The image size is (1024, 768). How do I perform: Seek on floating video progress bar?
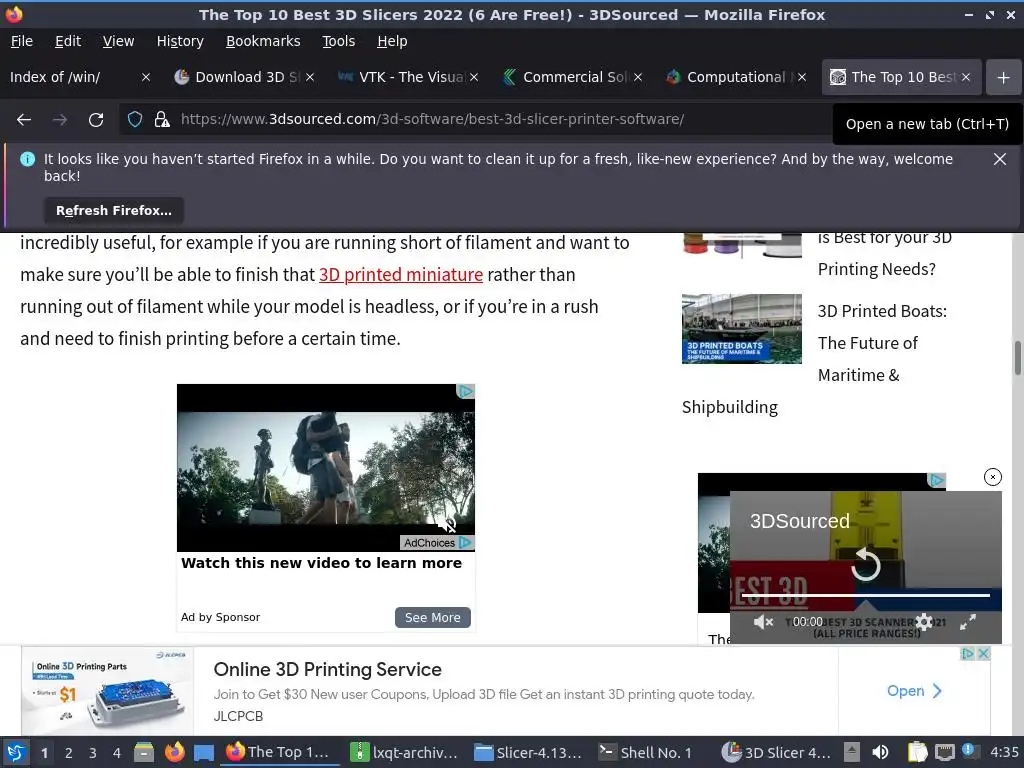coord(865,595)
